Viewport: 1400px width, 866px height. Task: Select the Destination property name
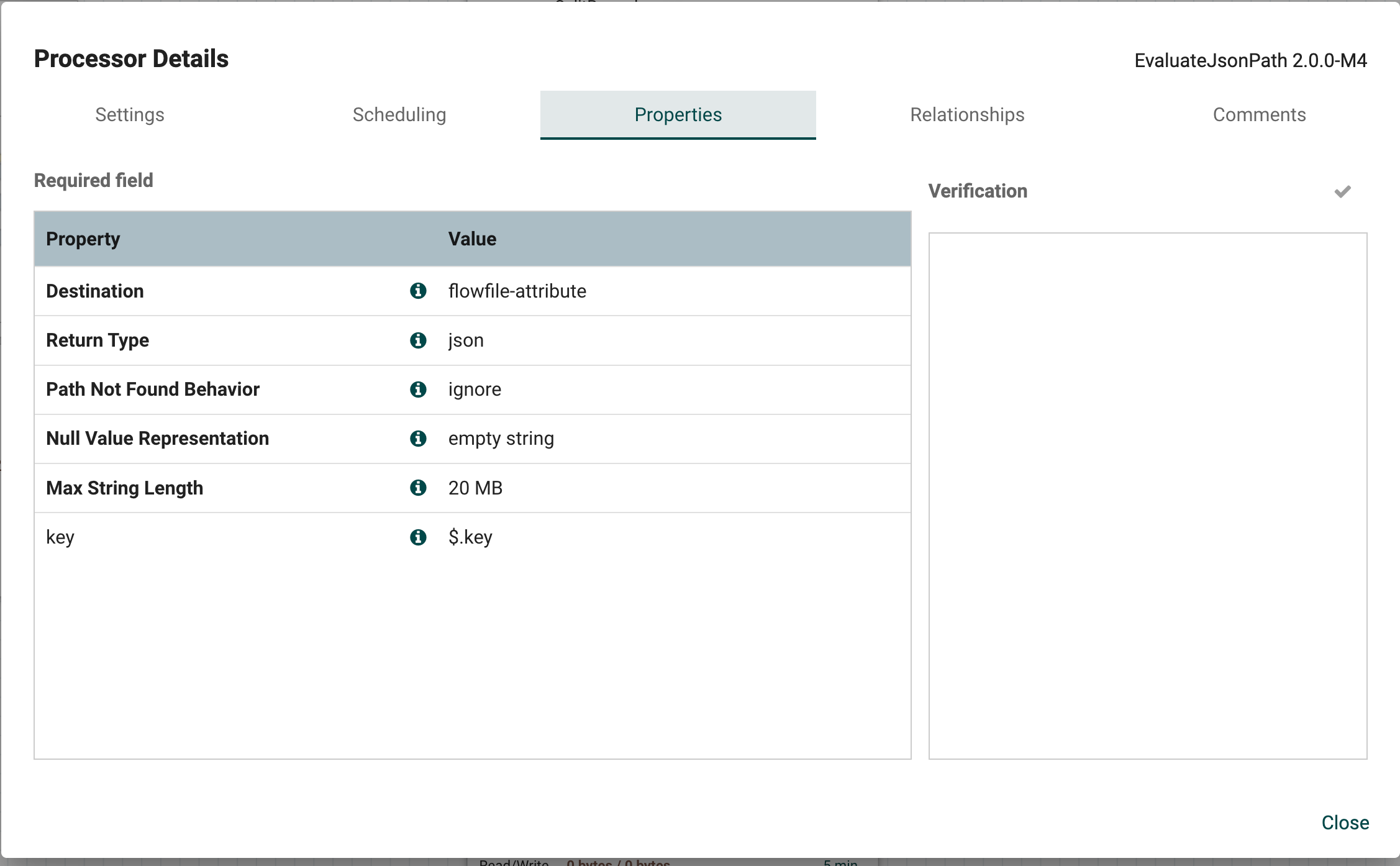95,291
